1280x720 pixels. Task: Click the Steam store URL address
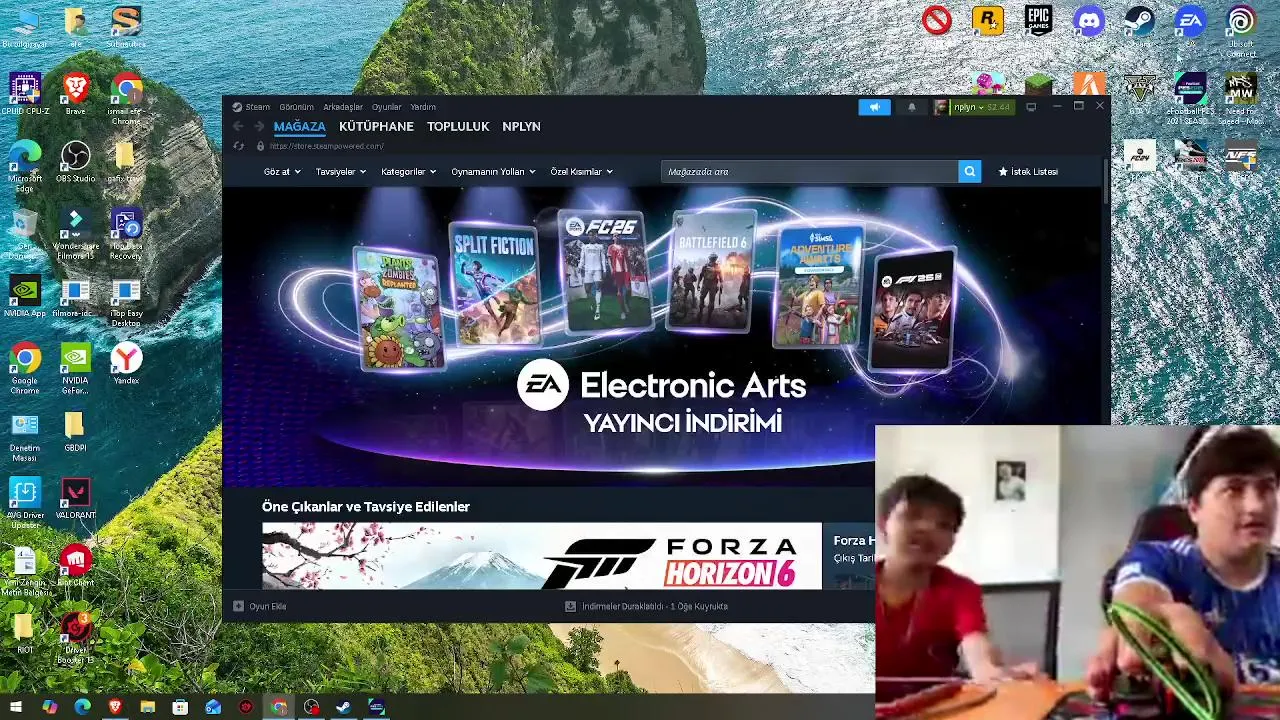[326, 146]
